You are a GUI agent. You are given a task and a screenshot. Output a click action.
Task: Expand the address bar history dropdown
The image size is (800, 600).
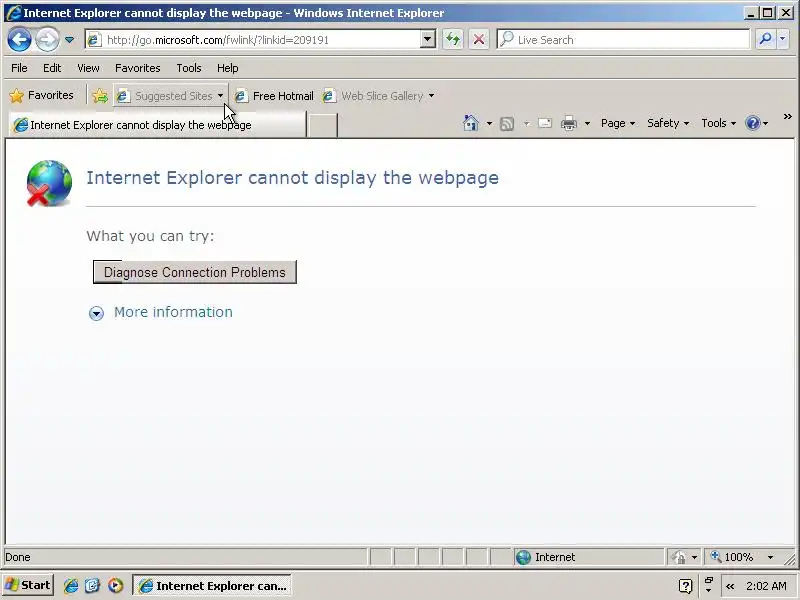click(428, 39)
